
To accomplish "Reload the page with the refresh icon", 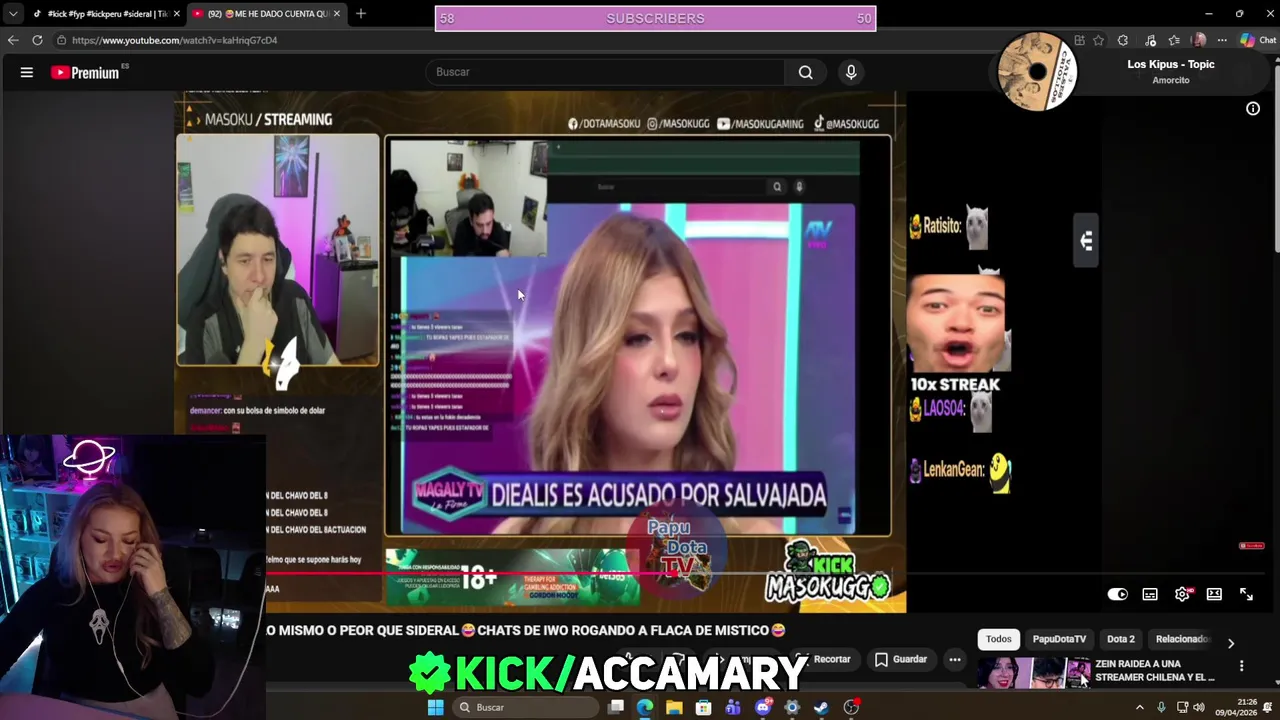I will 37,40.
